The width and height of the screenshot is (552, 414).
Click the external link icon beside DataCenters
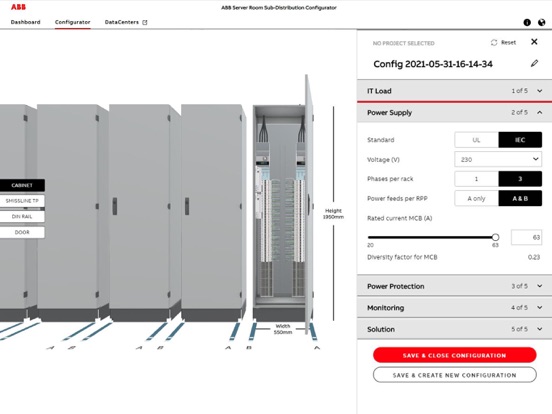coord(145,22)
